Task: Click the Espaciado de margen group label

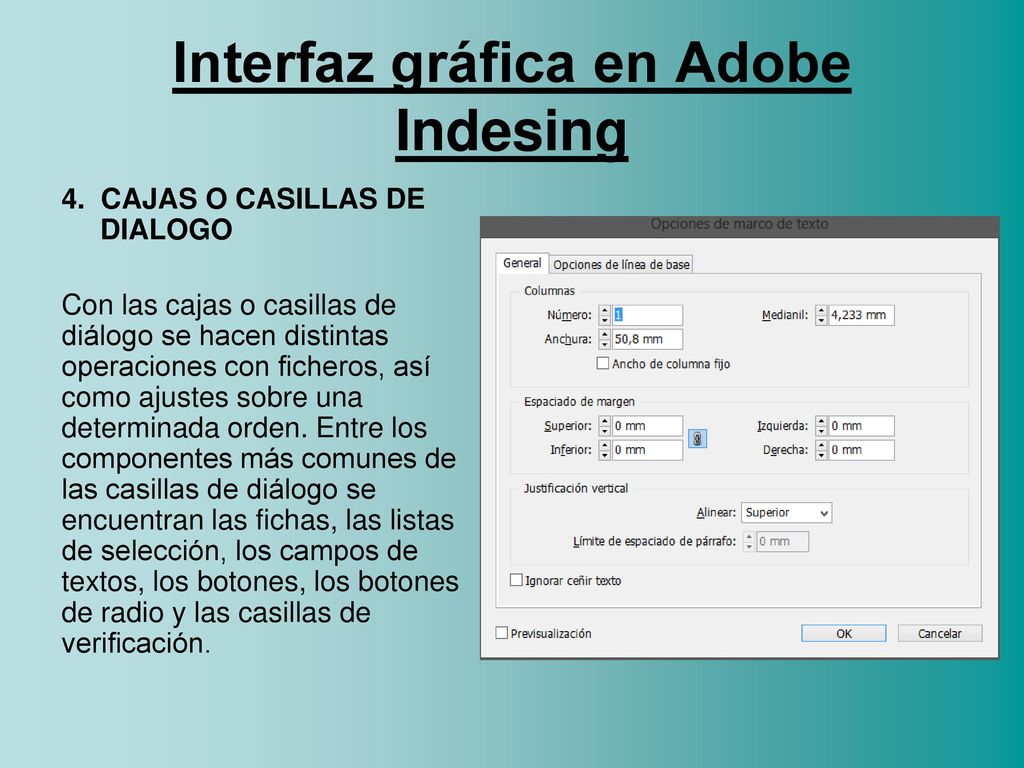Action: coord(579,402)
